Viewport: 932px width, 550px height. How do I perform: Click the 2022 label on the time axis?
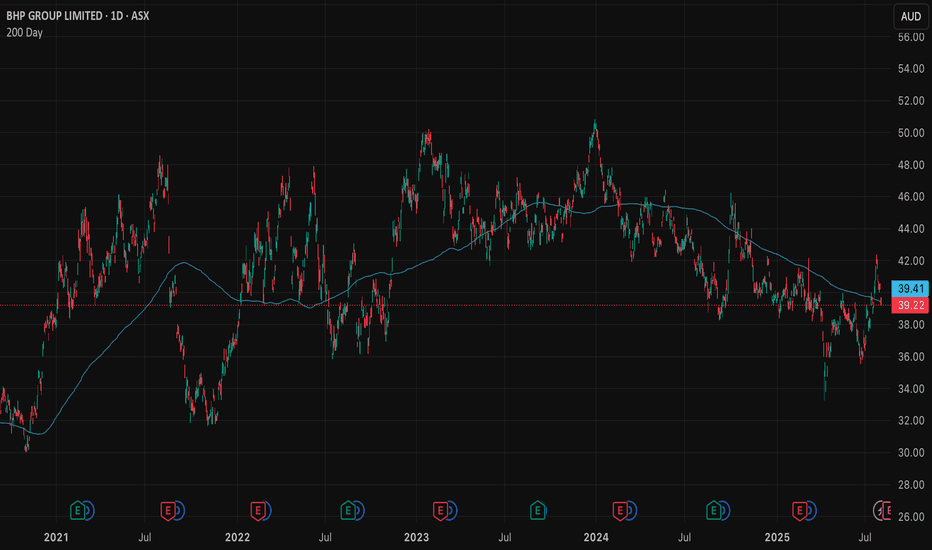click(237, 538)
